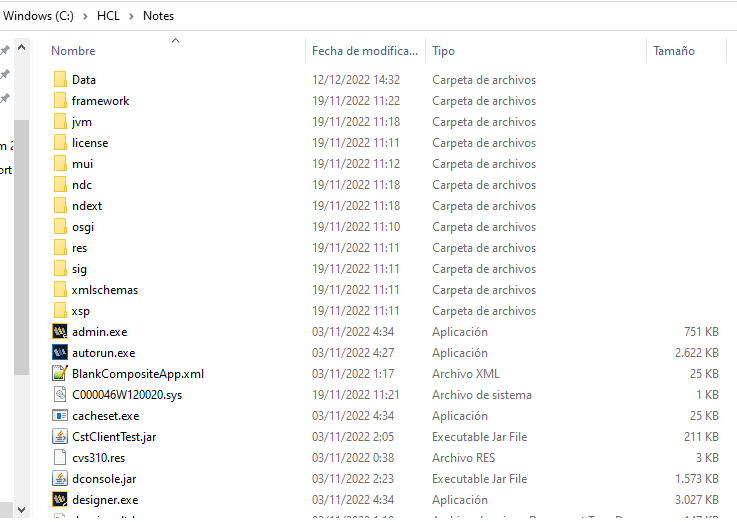Click the navigation pane vertical scrollbar

21,250
